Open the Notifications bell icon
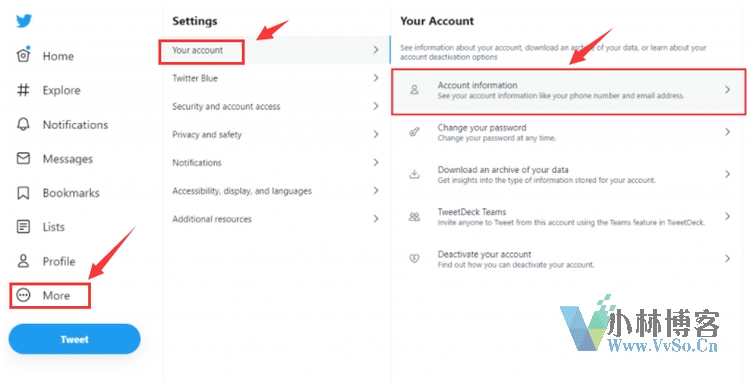 [x=23, y=124]
